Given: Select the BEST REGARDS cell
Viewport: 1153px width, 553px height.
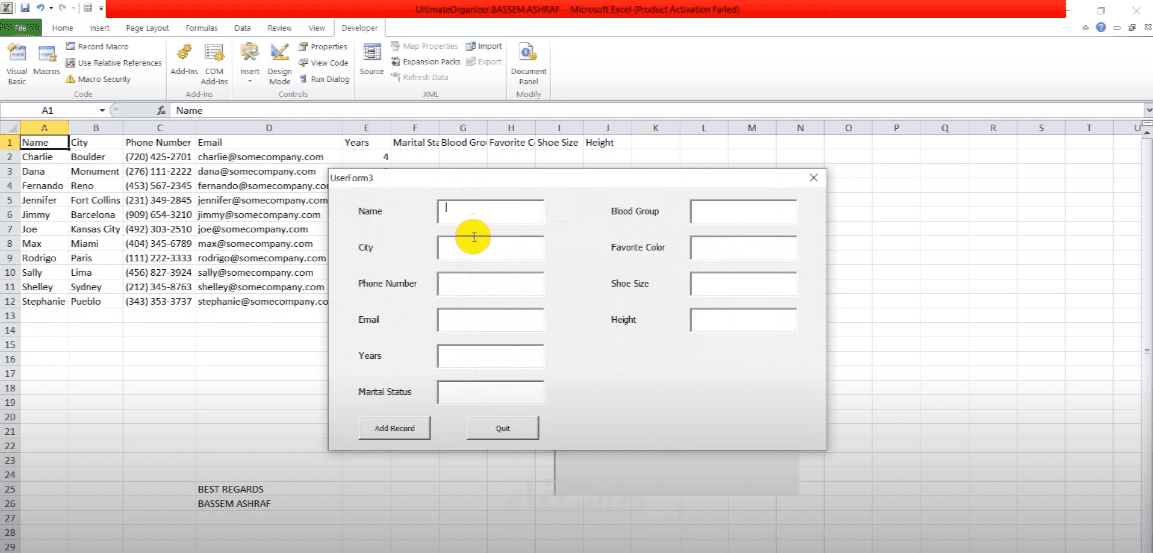Looking at the screenshot, I should [268, 490].
